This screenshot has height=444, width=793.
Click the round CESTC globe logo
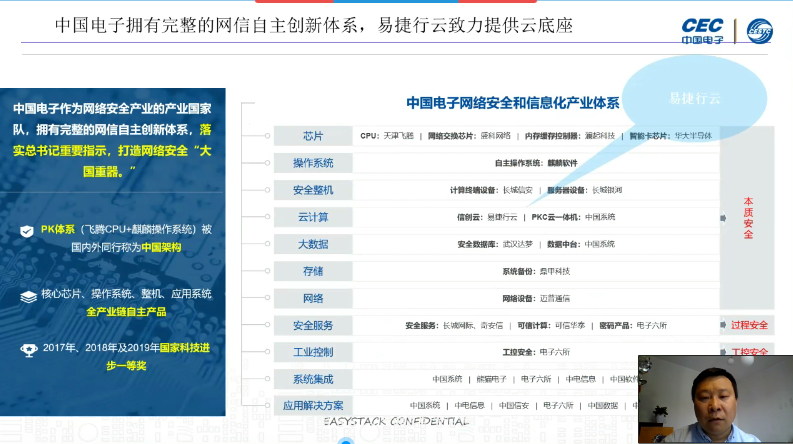point(760,31)
